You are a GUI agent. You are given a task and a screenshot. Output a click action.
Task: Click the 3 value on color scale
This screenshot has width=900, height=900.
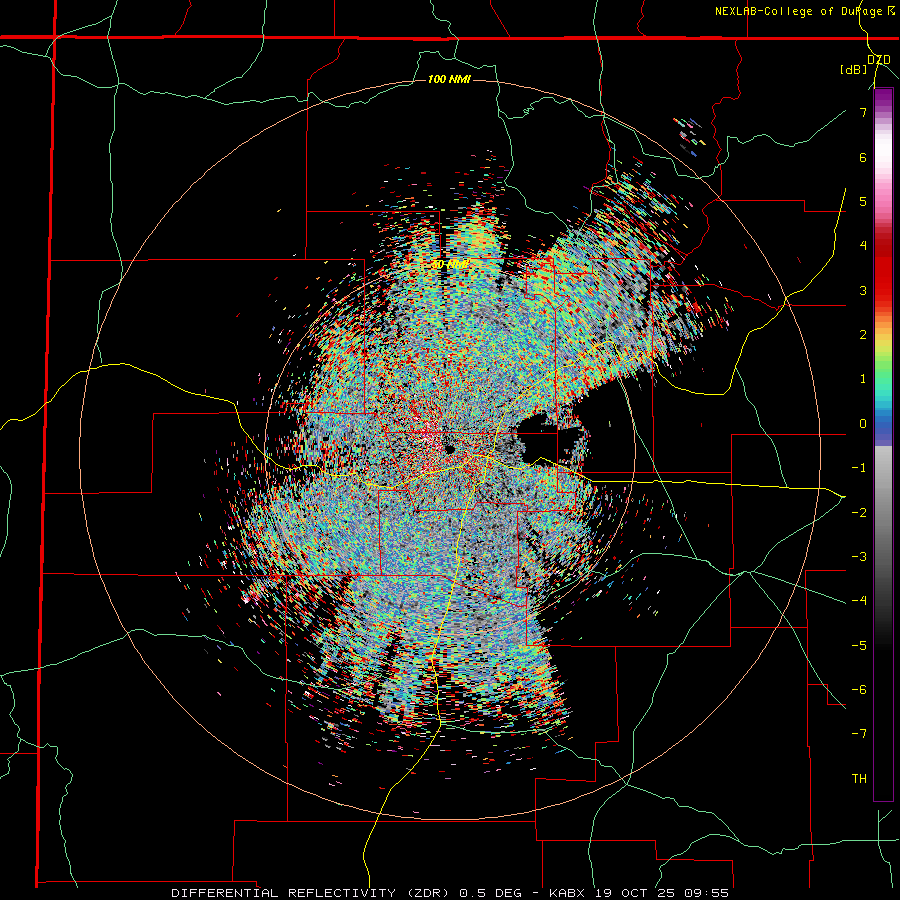(x=863, y=290)
